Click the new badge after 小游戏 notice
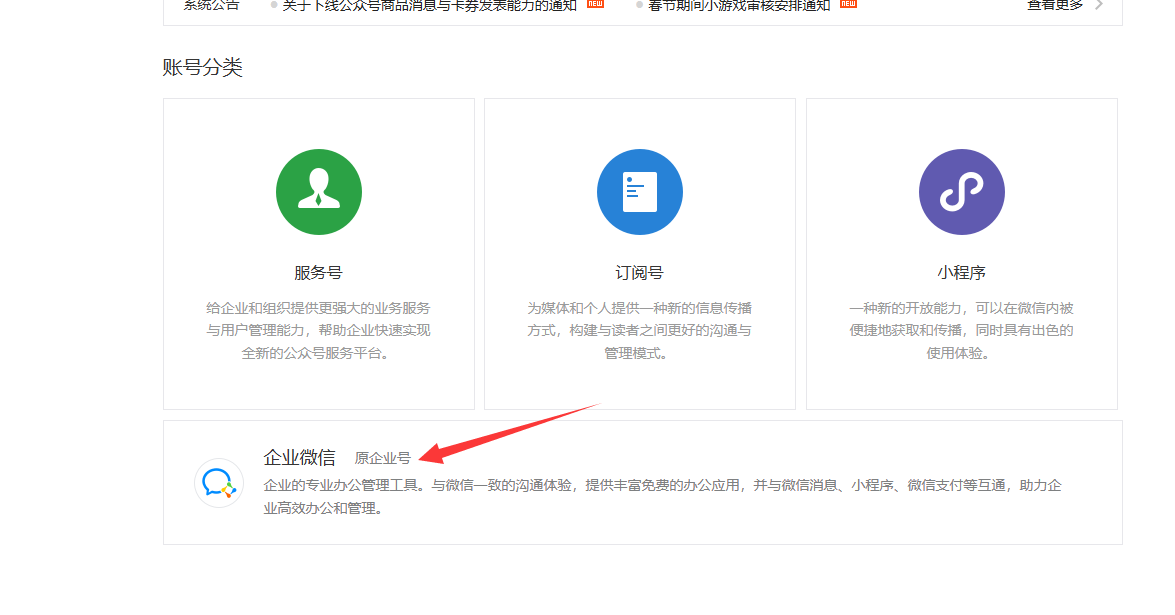This screenshot has width=1175, height=615. (848, 4)
